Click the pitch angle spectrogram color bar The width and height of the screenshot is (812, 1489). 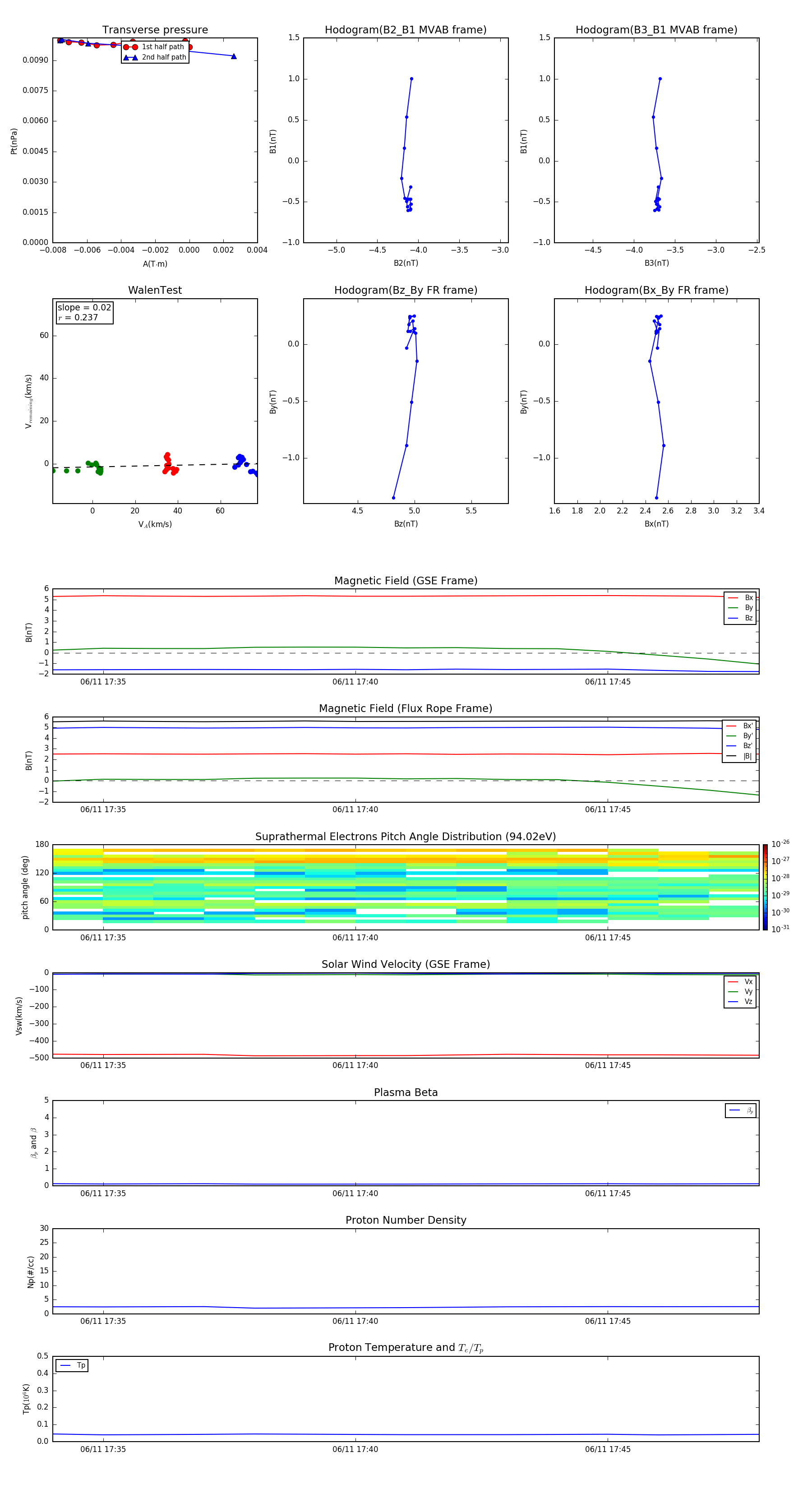(x=765, y=887)
